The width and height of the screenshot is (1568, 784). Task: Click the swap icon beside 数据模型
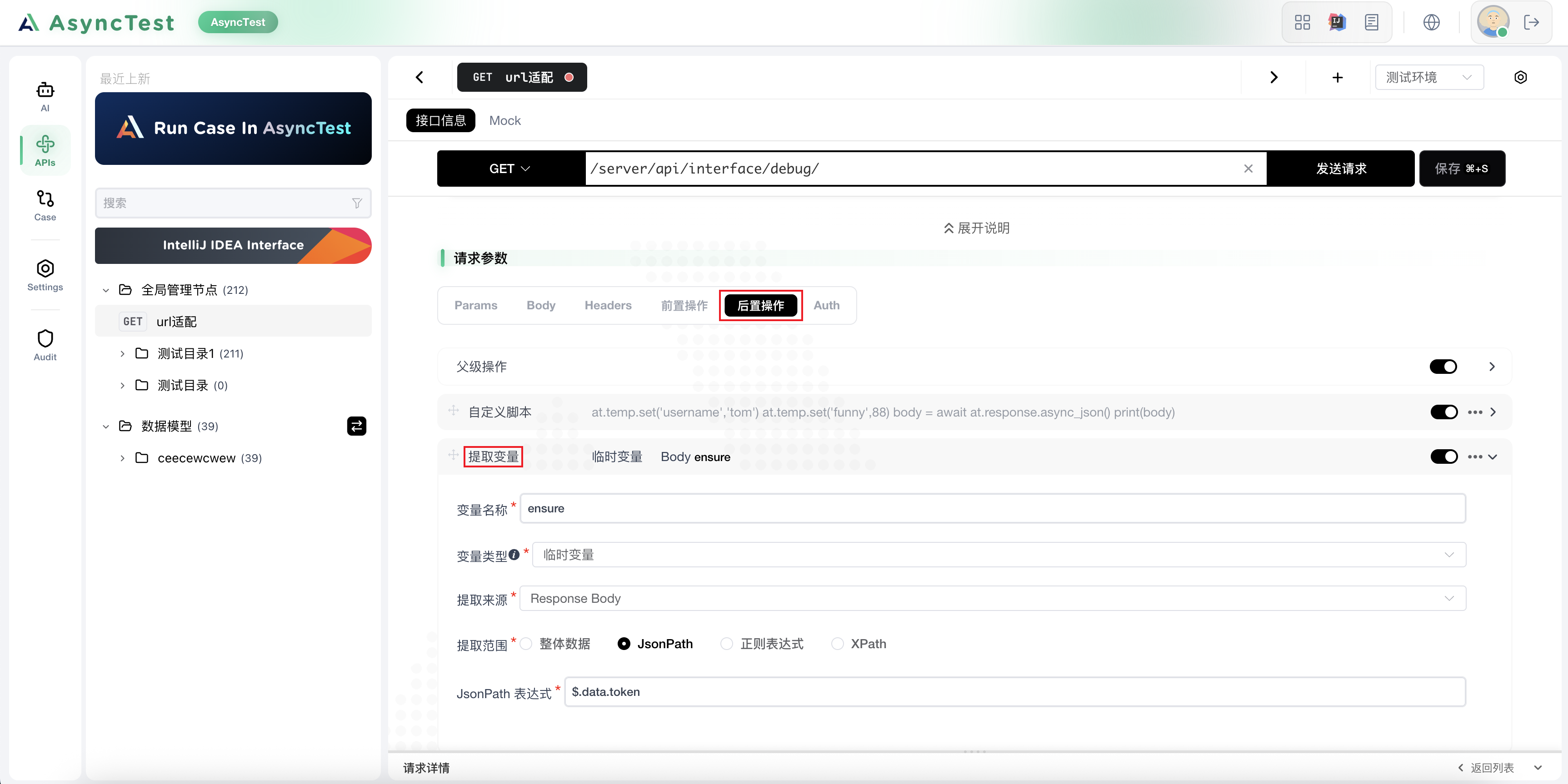(x=357, y=426)
